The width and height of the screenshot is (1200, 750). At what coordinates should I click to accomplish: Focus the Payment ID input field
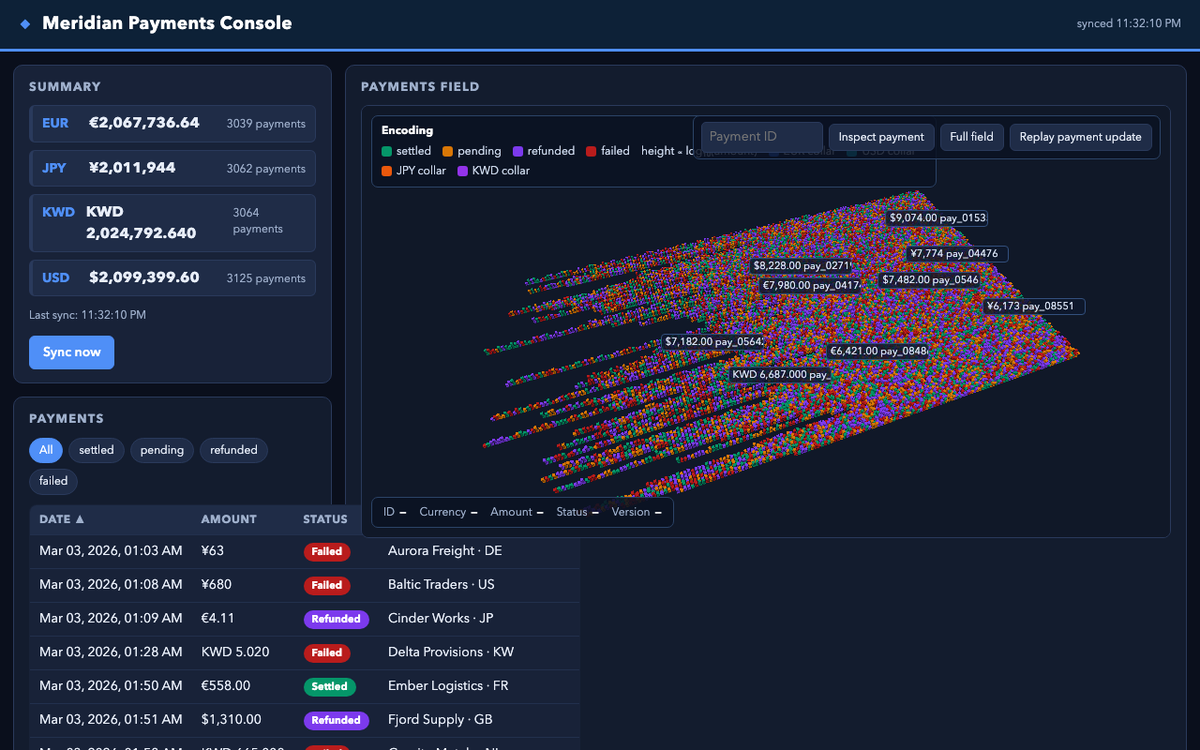[762, 137]
